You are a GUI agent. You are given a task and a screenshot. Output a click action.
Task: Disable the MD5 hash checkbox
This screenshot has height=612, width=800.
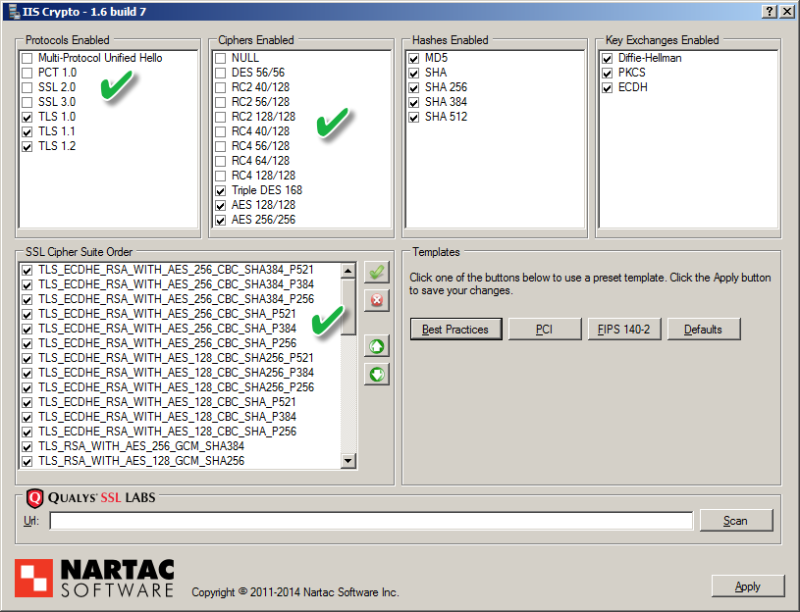[x=414, y=58]
